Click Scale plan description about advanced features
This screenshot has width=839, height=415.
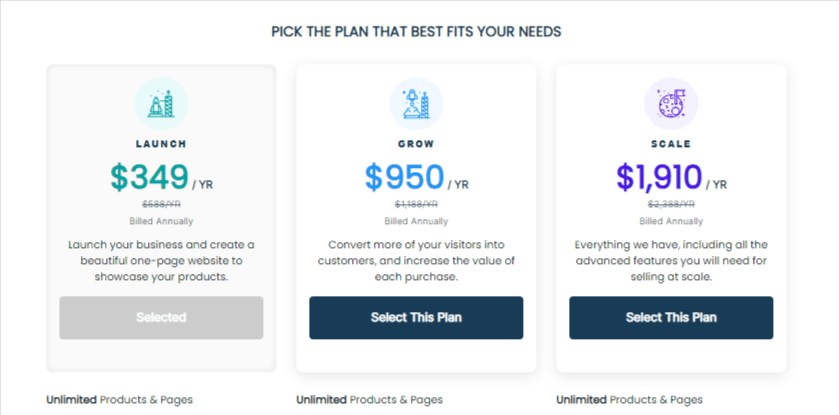pyautogui.click(x=671, y=261)
